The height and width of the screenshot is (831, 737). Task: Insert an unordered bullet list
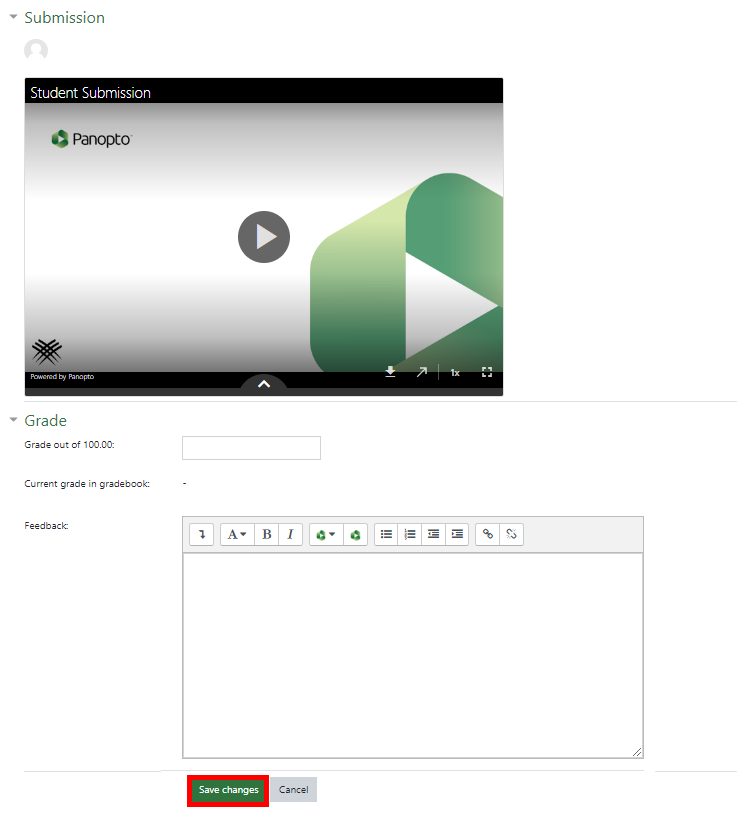pyautogui.click(x=386, y=534)
